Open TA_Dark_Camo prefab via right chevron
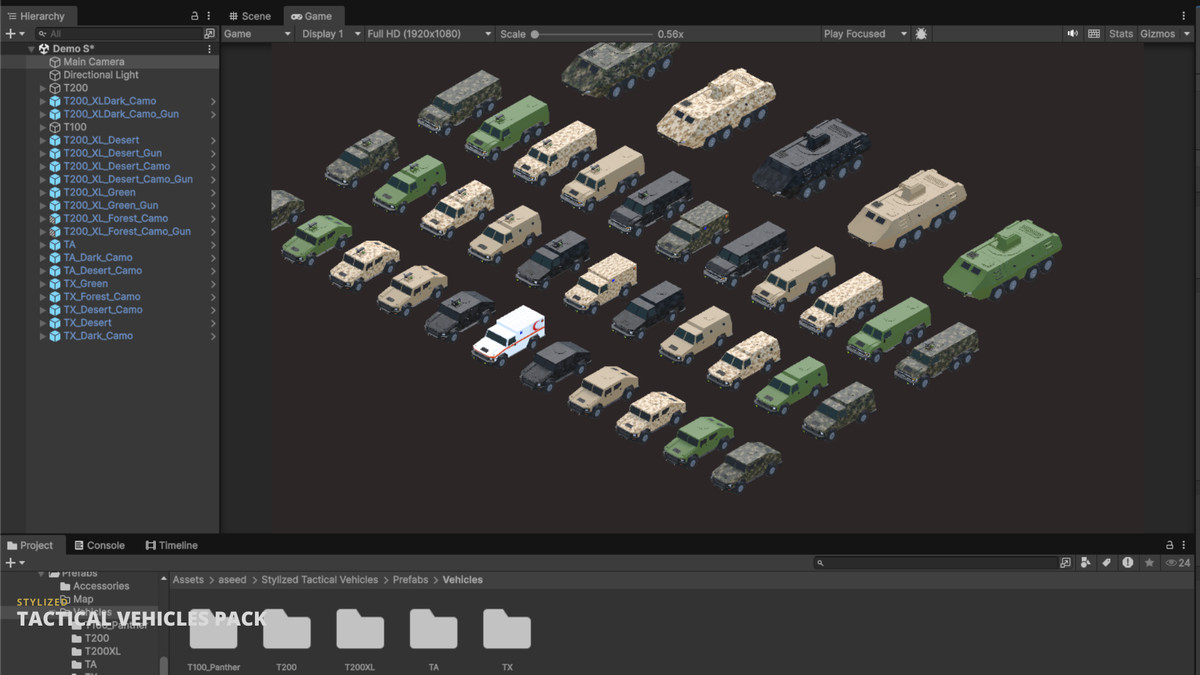 213,257
